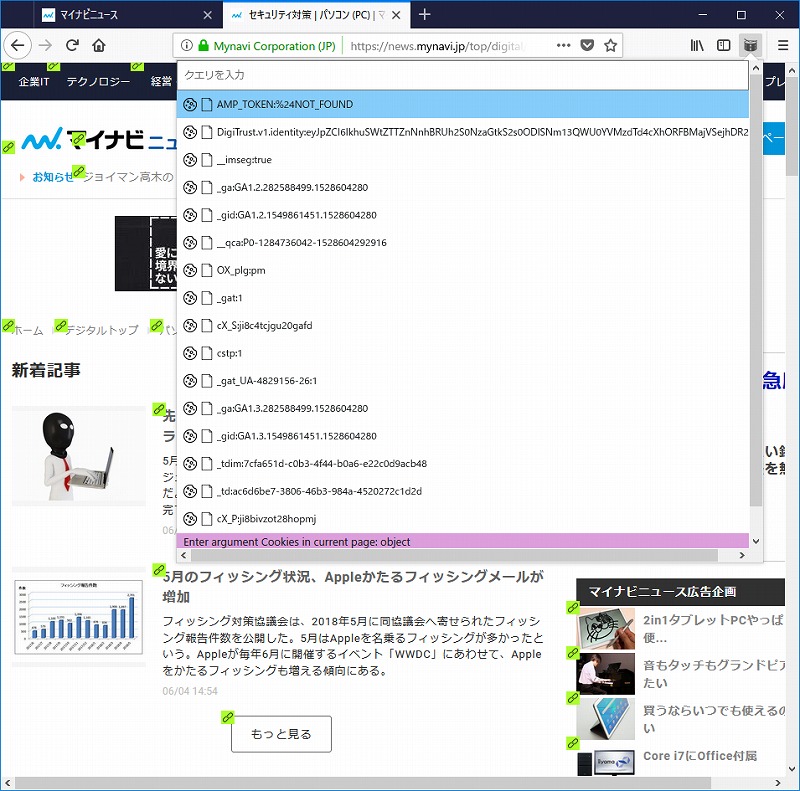Select the __qca:P0-1284736042 cookie entry

(x=462, y=242)
